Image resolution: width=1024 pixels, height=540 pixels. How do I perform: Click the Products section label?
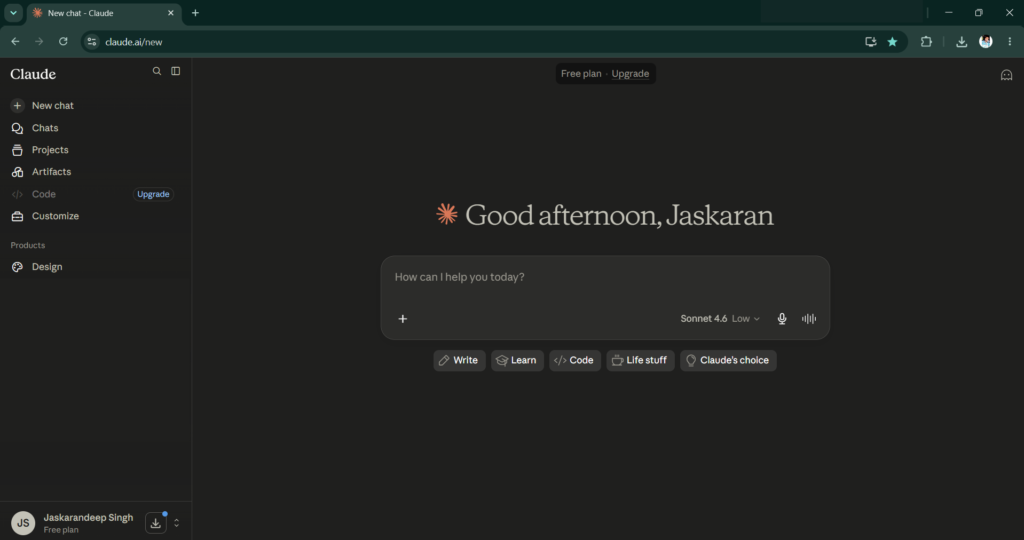click(x=27, y=246)
